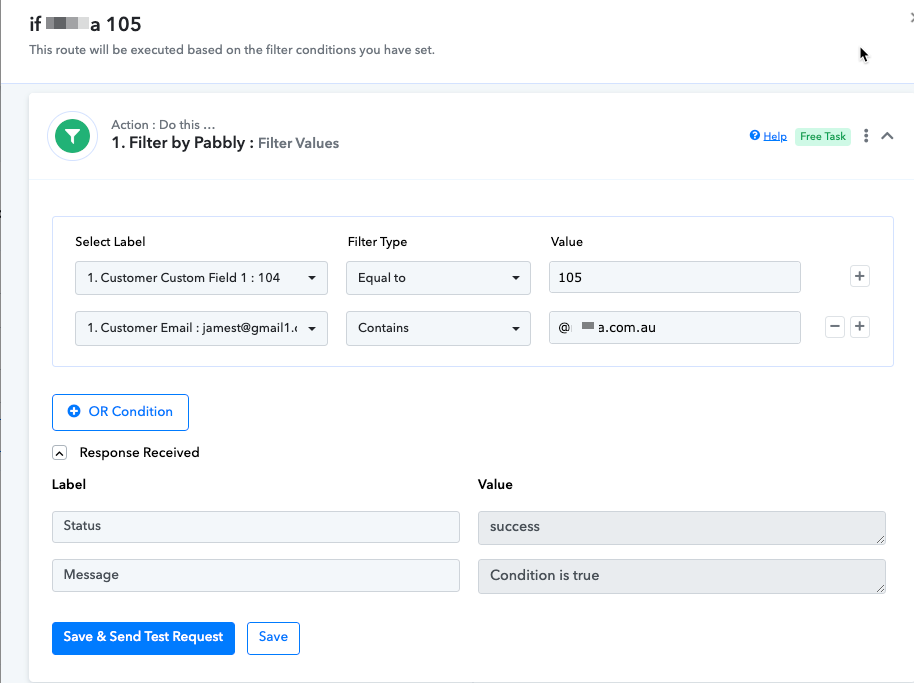Open the Equal to filter type dropdown
The height and width of the screenshot is (683, 914).
438,278
